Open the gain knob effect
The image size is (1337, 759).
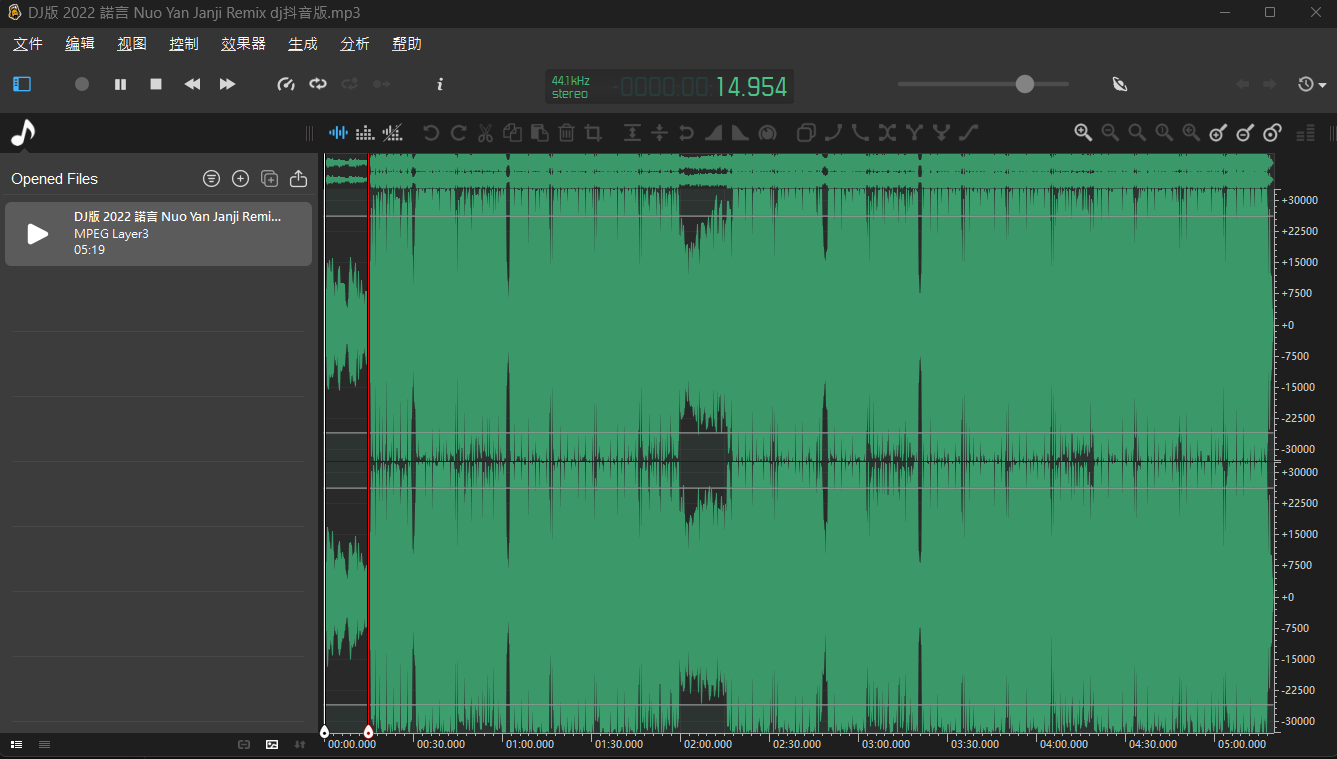767,132
